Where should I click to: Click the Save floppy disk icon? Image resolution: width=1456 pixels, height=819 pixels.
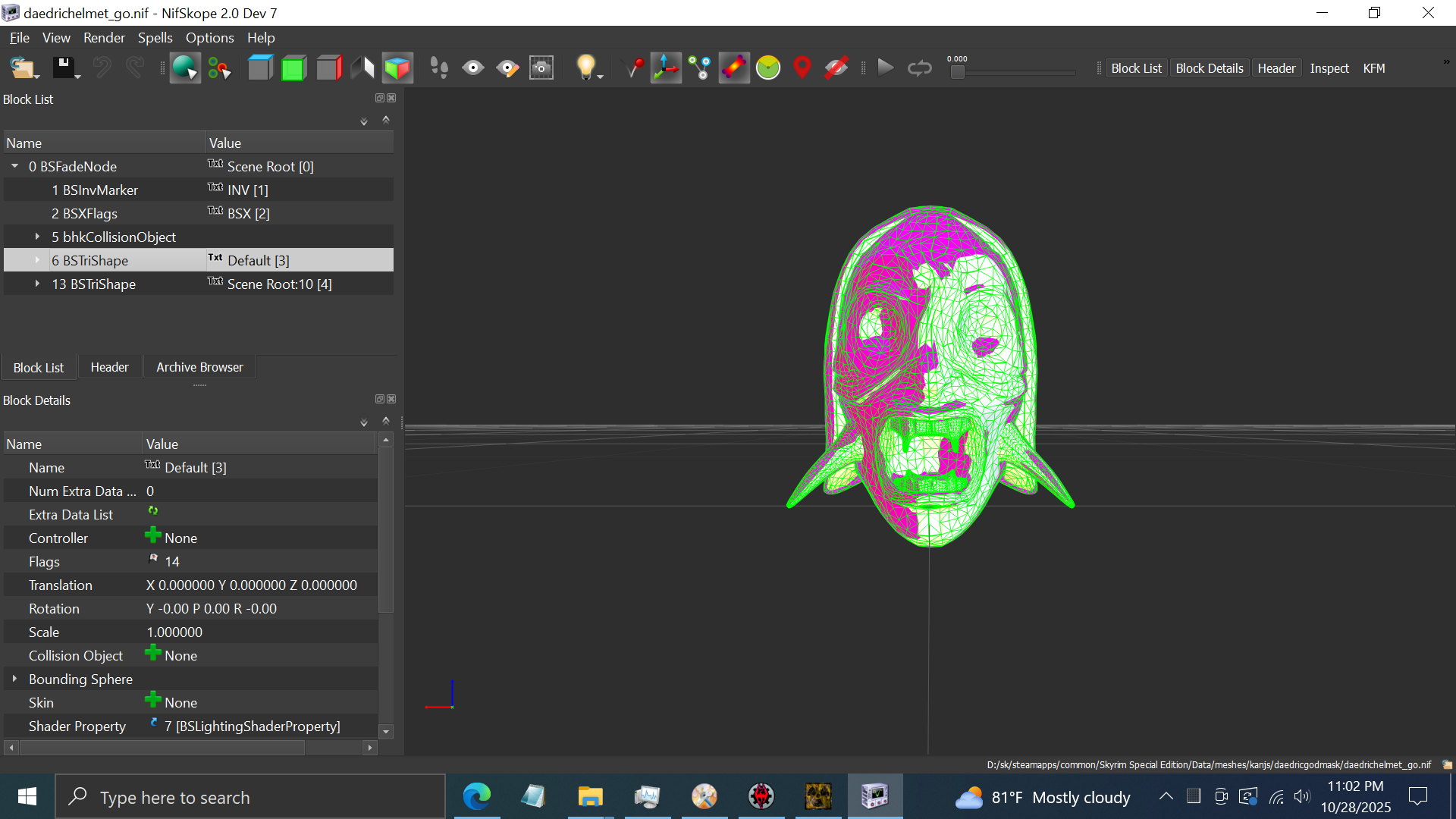[x=63, y=68]
